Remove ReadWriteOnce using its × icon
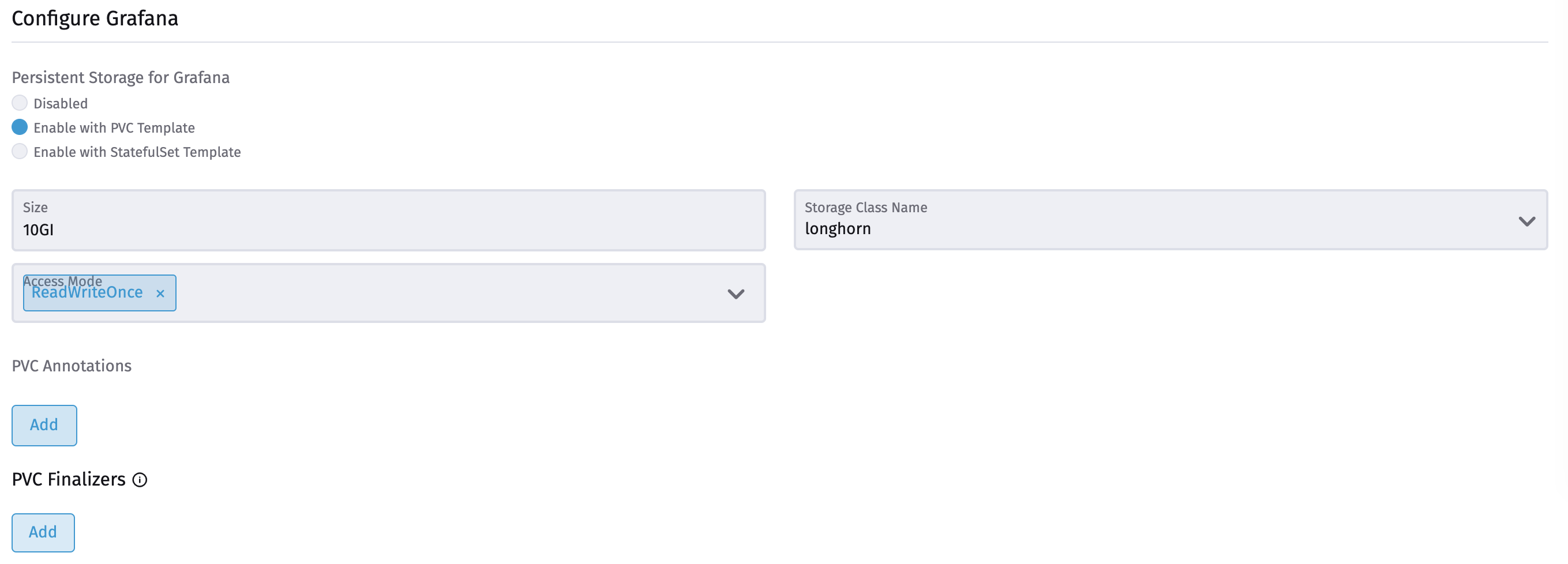The height and width of the screenshot is (564, 1568). [161, 294]
